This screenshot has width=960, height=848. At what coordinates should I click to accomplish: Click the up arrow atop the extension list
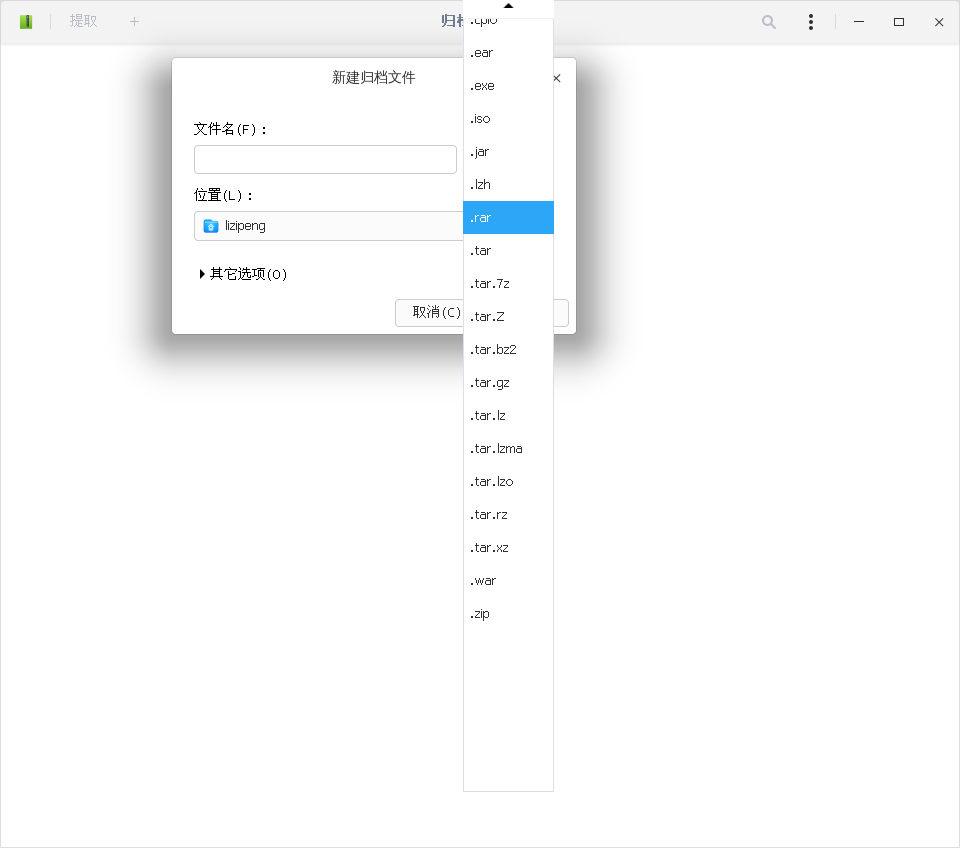tap(508, 6)
